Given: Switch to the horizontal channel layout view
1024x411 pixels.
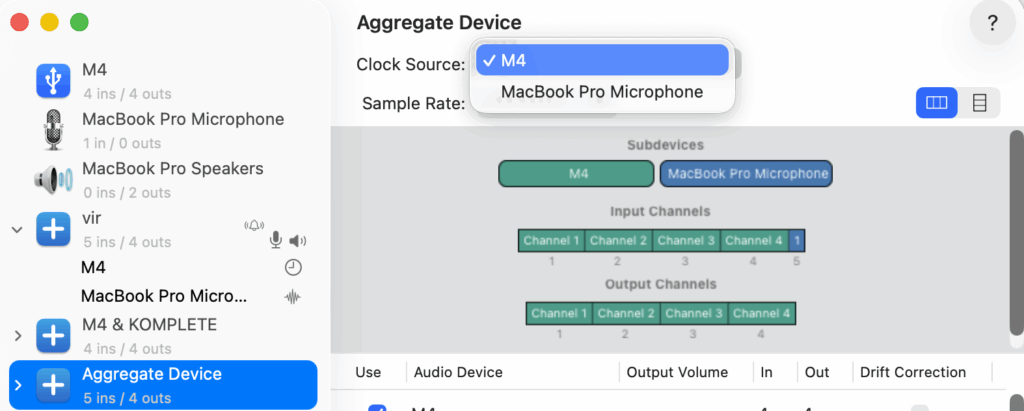Looking at the screenshot, I should [937, 103].
